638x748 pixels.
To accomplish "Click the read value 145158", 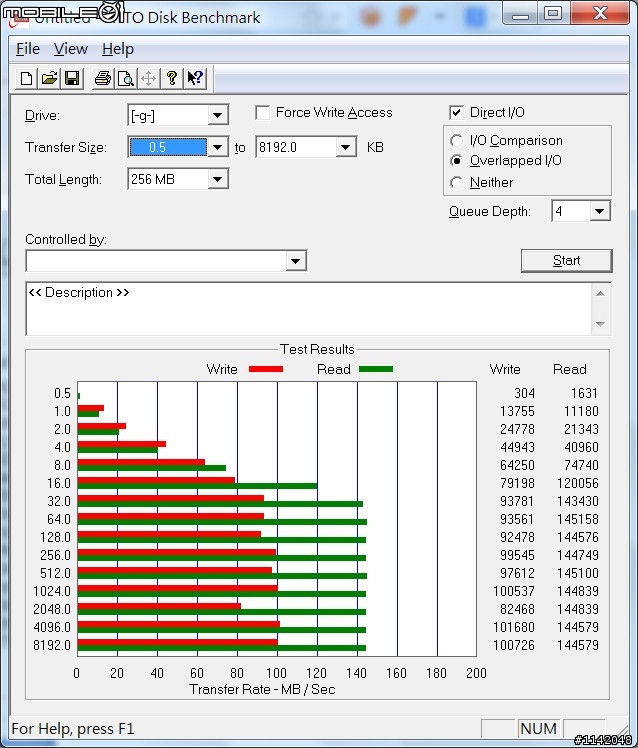I will (x=577, y=519).
